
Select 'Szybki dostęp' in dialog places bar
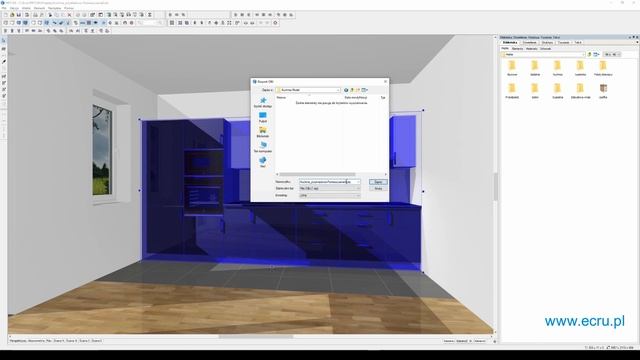coord(263,102)
